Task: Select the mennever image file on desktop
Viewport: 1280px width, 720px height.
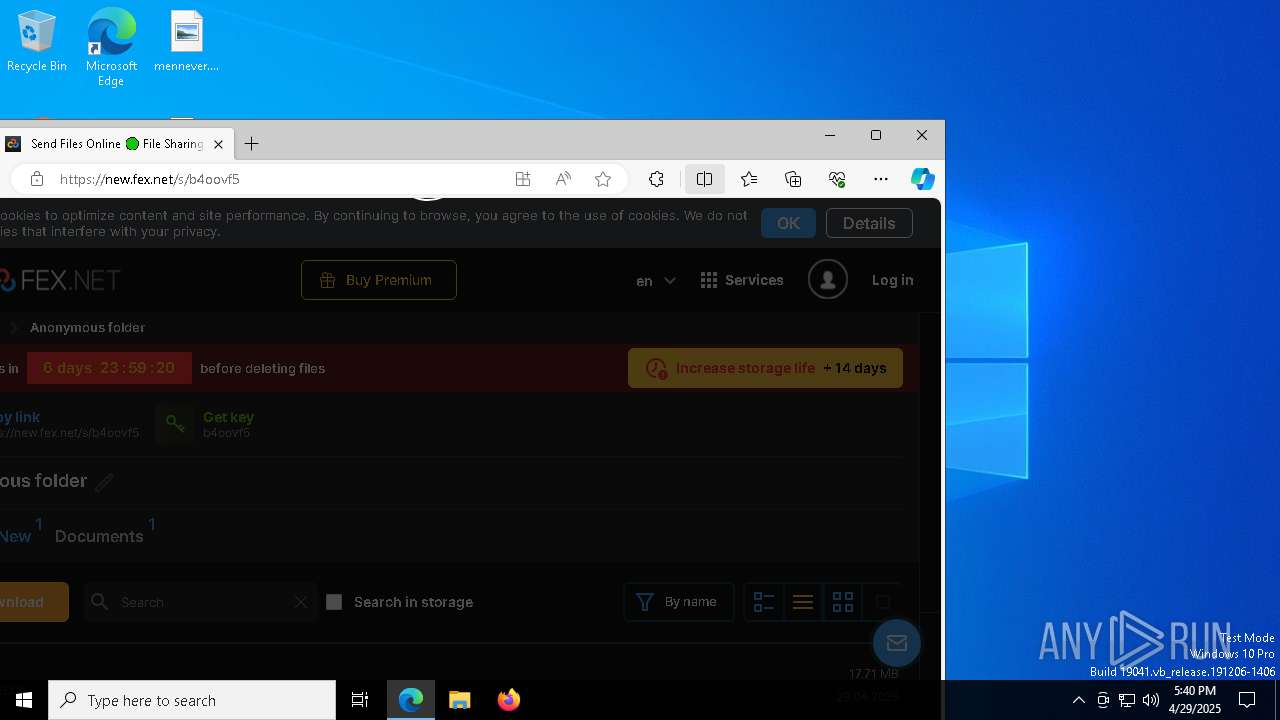Action: 186,41
